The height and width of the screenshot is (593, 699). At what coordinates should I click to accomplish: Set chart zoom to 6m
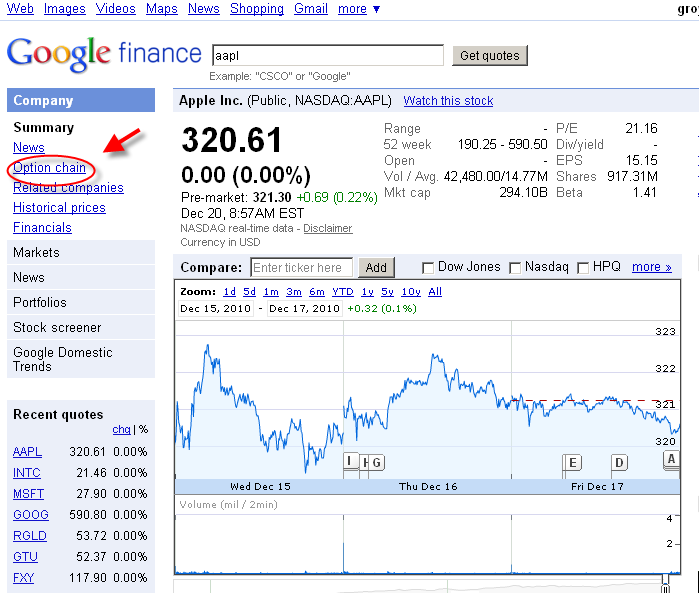pyautogui.click(x=317, y=292)
